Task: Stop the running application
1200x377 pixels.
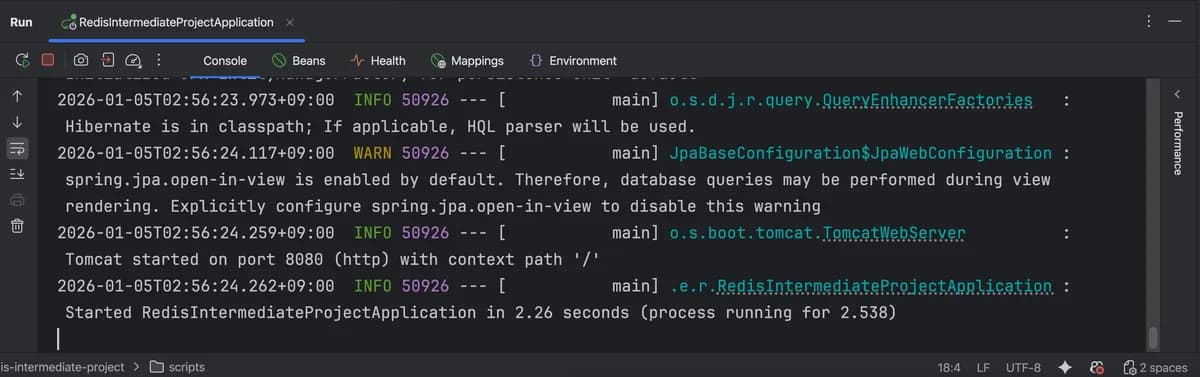Action: [48, 60]
